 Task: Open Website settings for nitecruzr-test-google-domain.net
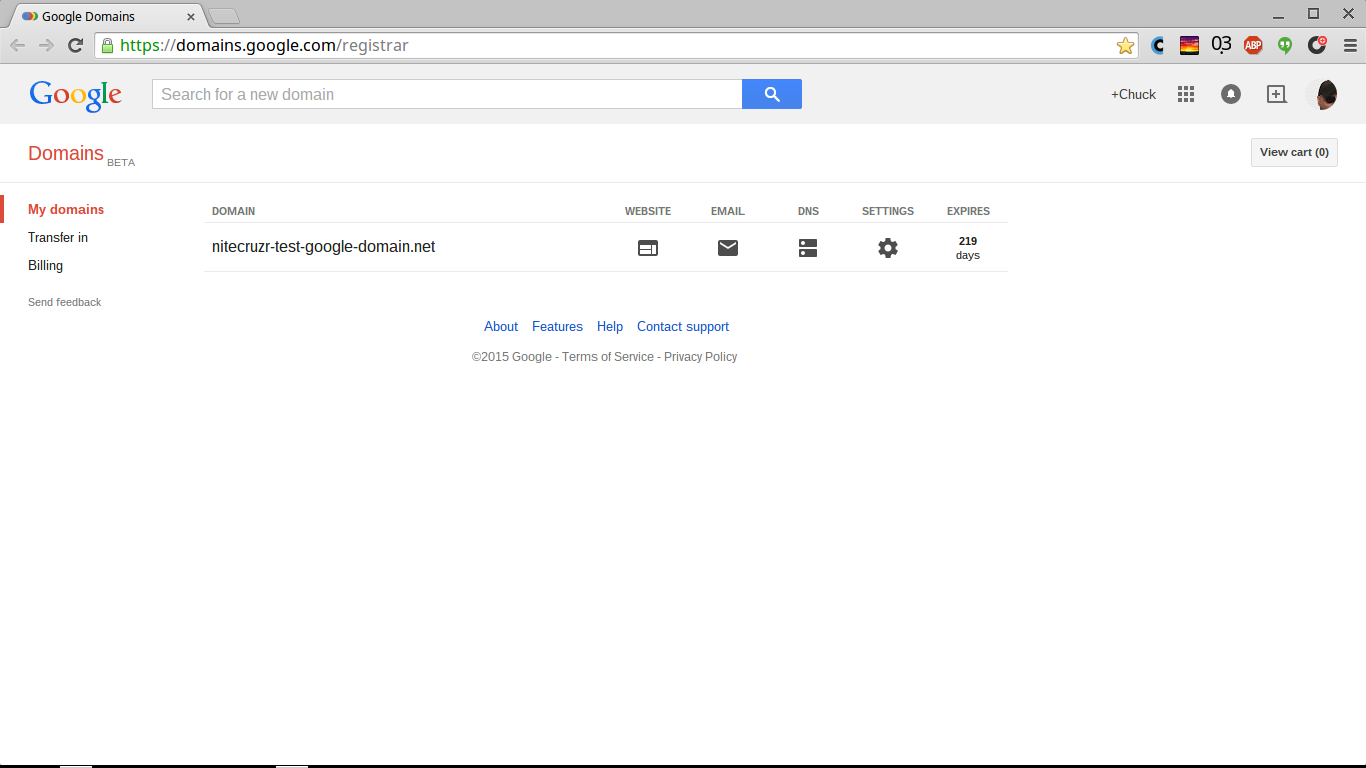(648, 248)
